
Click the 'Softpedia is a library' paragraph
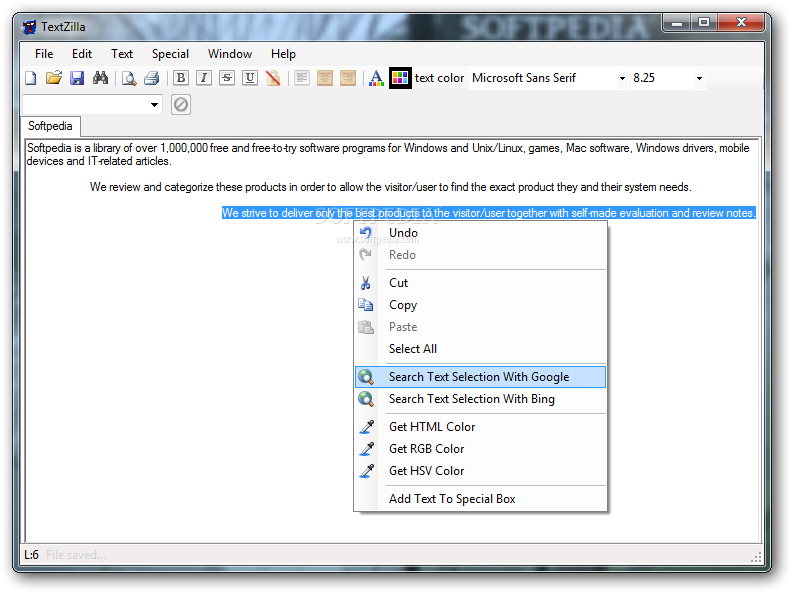(x=387, y=155)
